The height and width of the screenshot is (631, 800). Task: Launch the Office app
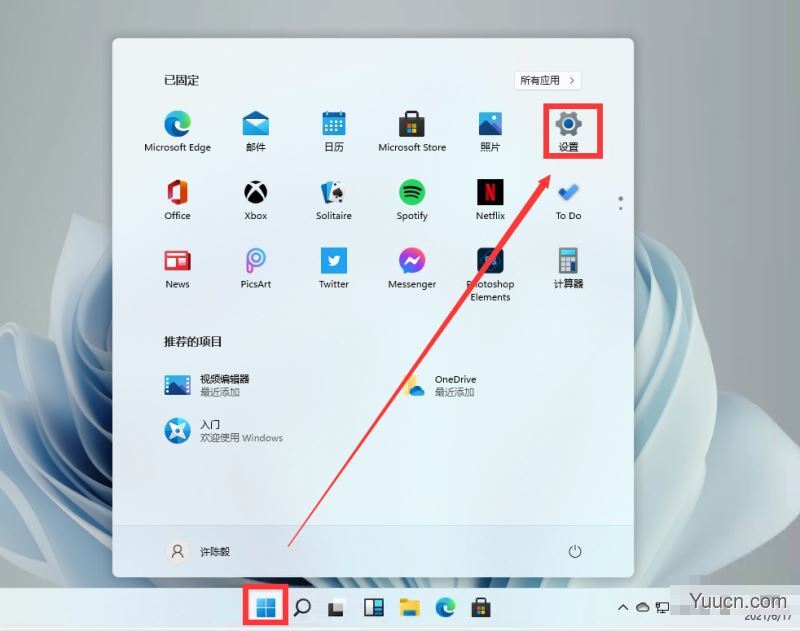click(178, 199)
